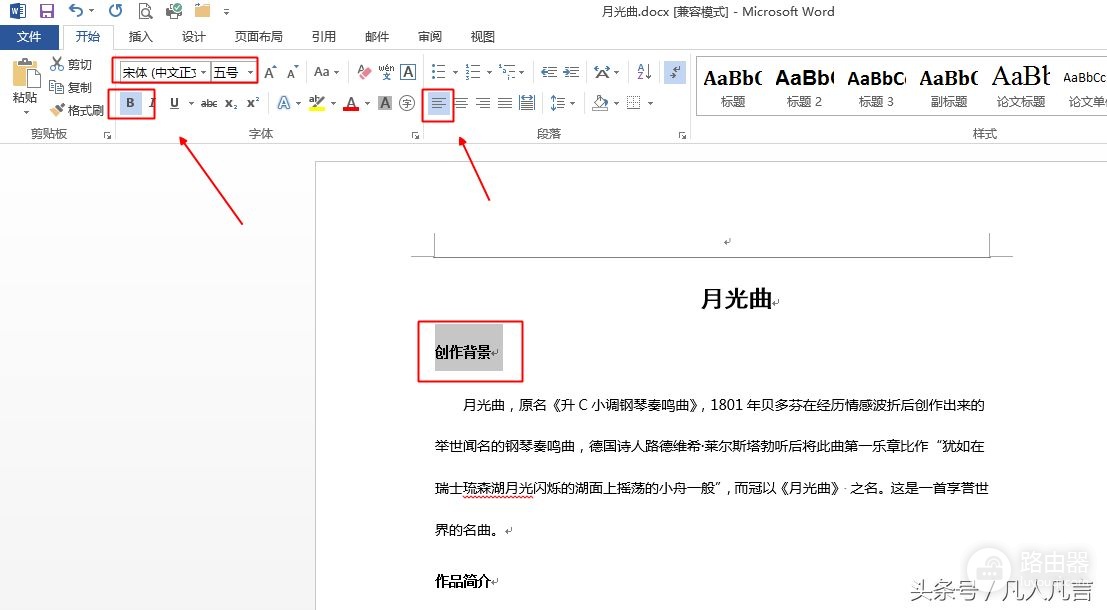Click the highlighted heading 创作背景
1107x610 pixels.
(x=463, y=352)
